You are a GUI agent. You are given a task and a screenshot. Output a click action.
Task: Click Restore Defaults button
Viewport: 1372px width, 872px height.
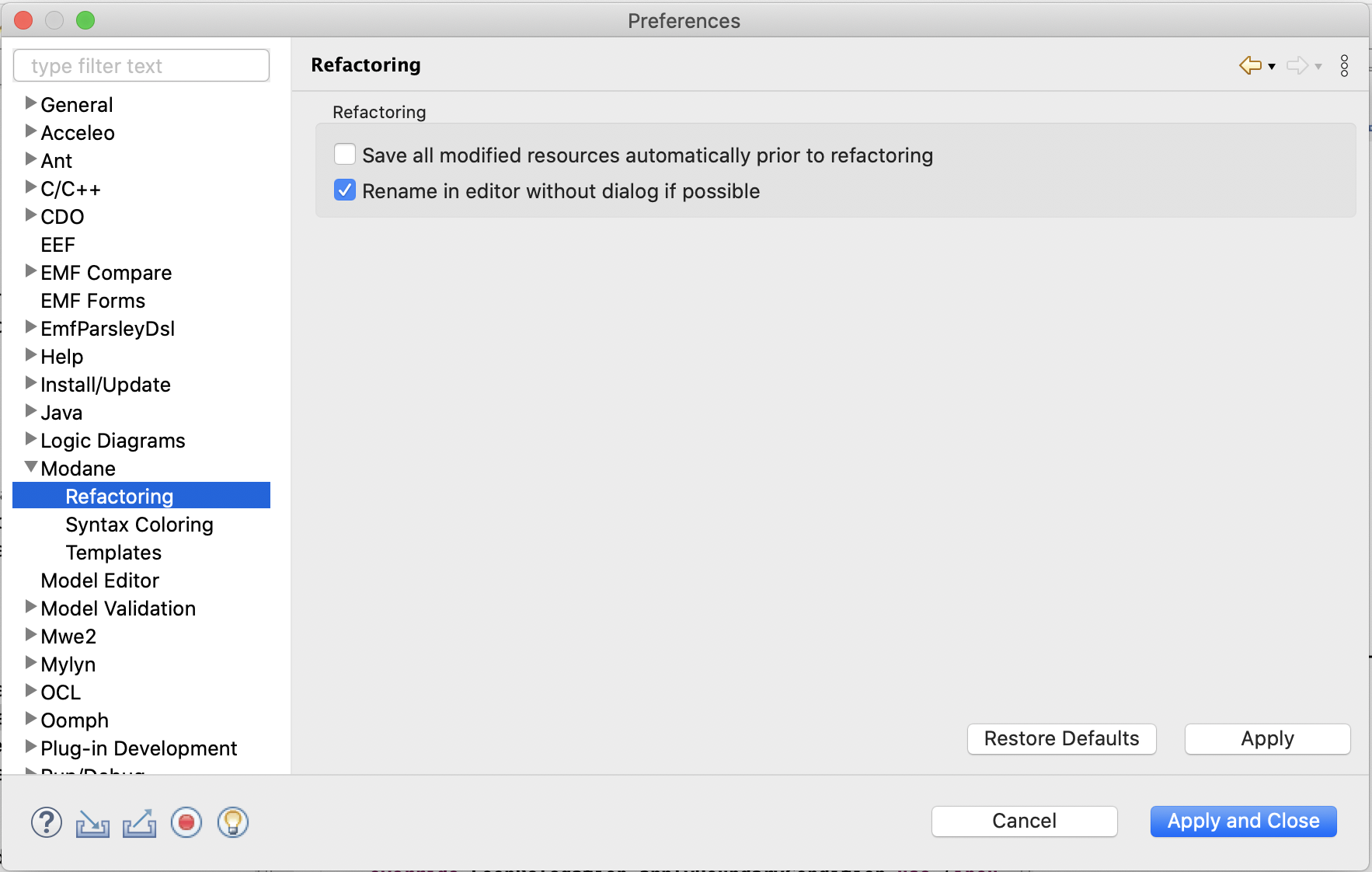click(x=1061, y=738)
